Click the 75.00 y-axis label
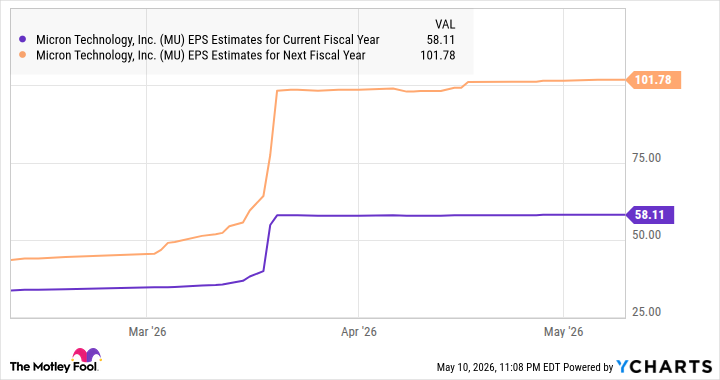 (x=647, y=158)
